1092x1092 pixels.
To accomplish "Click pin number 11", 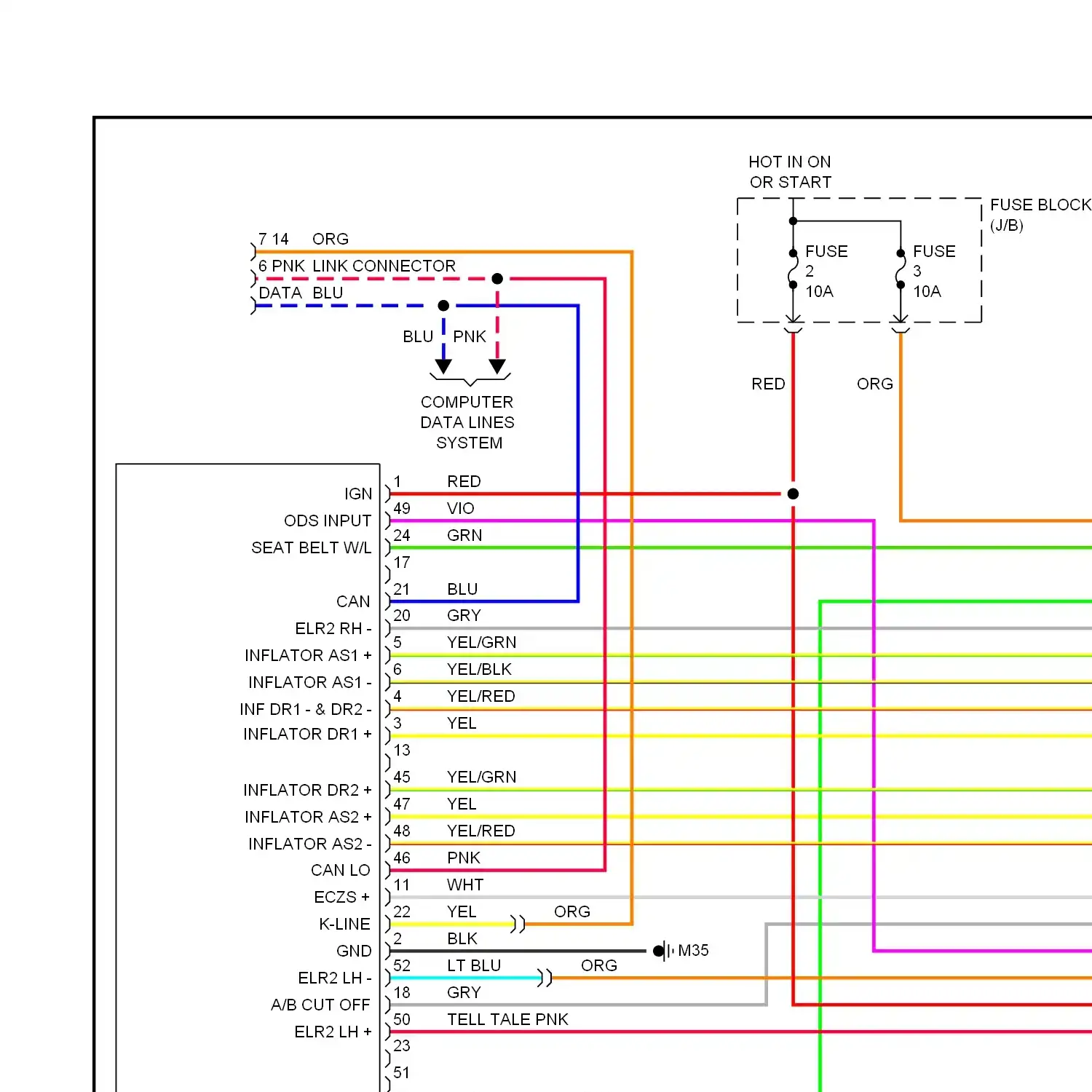I will [x=402, y=885].
